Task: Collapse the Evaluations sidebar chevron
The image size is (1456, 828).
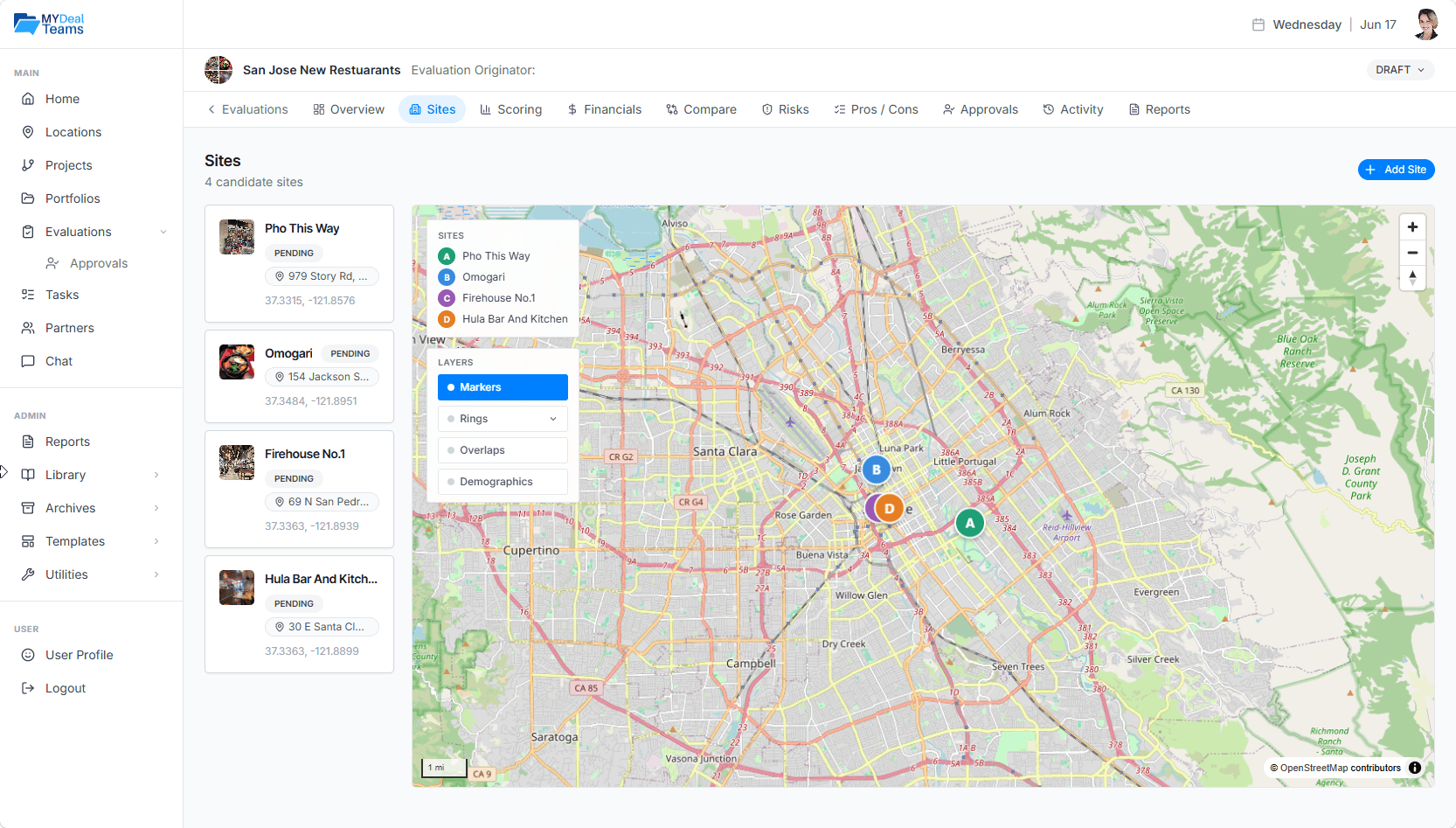Action: tap(163, 232)
